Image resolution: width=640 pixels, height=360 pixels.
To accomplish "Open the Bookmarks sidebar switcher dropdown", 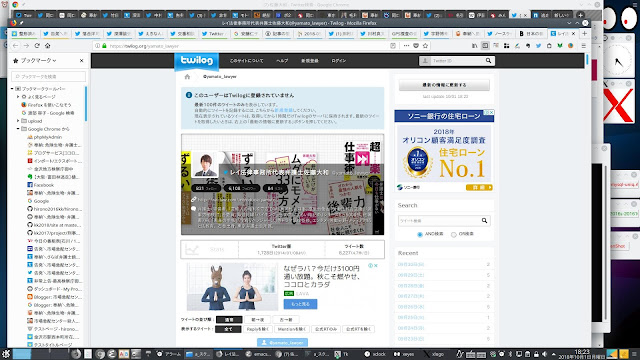I will pyautogui.click(x=38, y=60).
